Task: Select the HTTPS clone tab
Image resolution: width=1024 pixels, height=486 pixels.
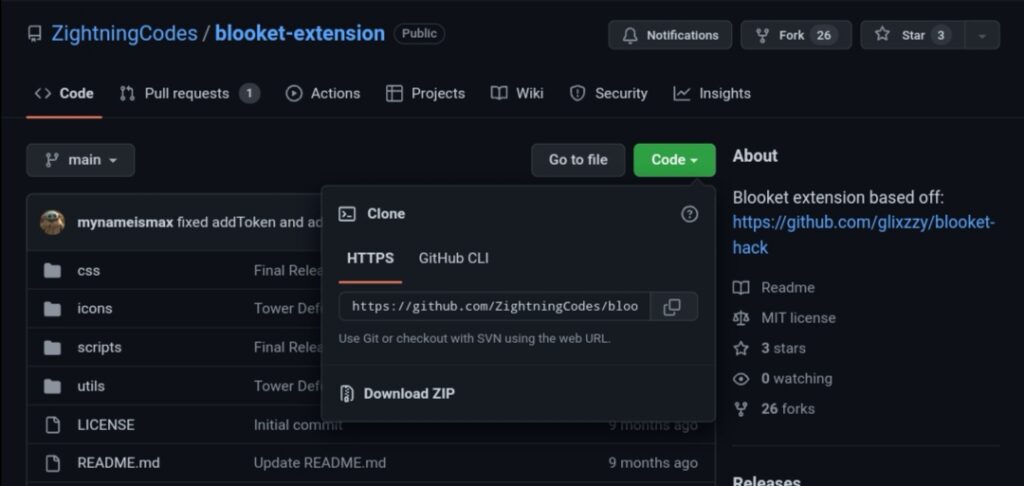Action: pyautogui.click(x=370, y=259)
